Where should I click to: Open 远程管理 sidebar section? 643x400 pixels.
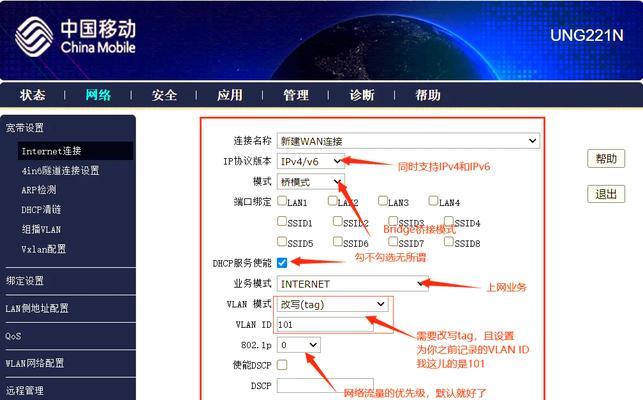tap(25, 390)
